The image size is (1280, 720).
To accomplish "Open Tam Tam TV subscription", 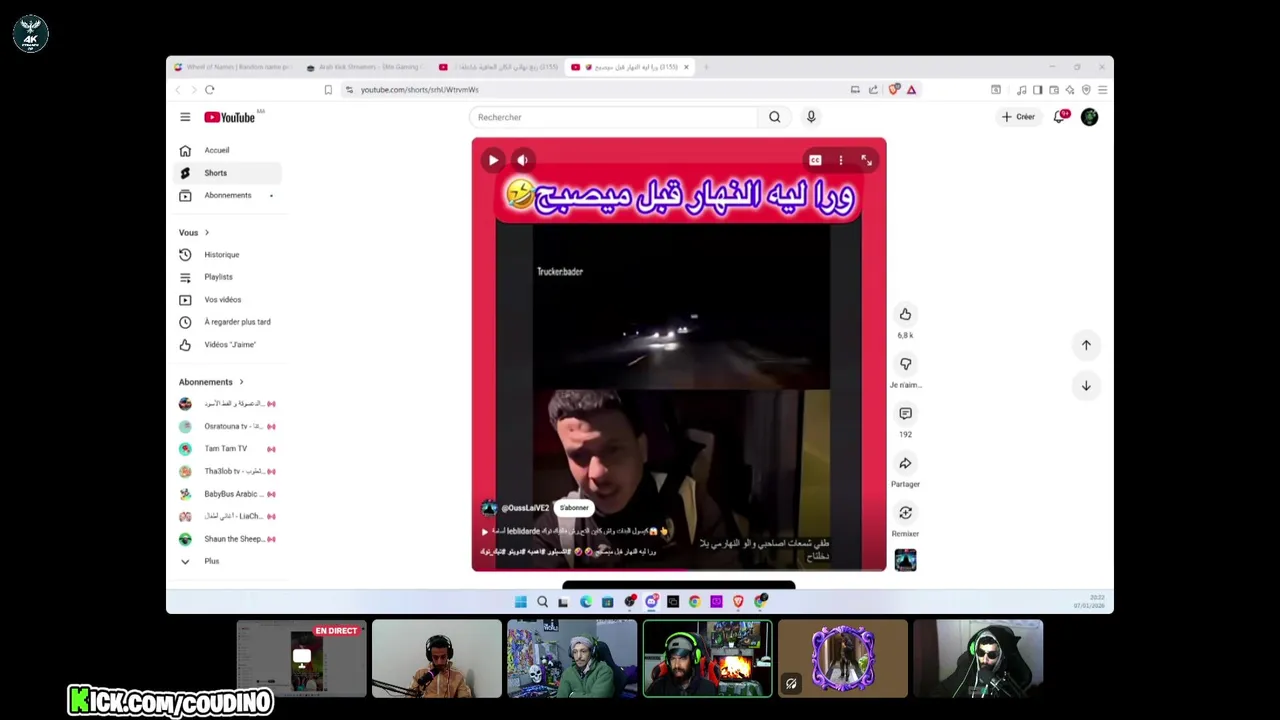I will [229, 449].
